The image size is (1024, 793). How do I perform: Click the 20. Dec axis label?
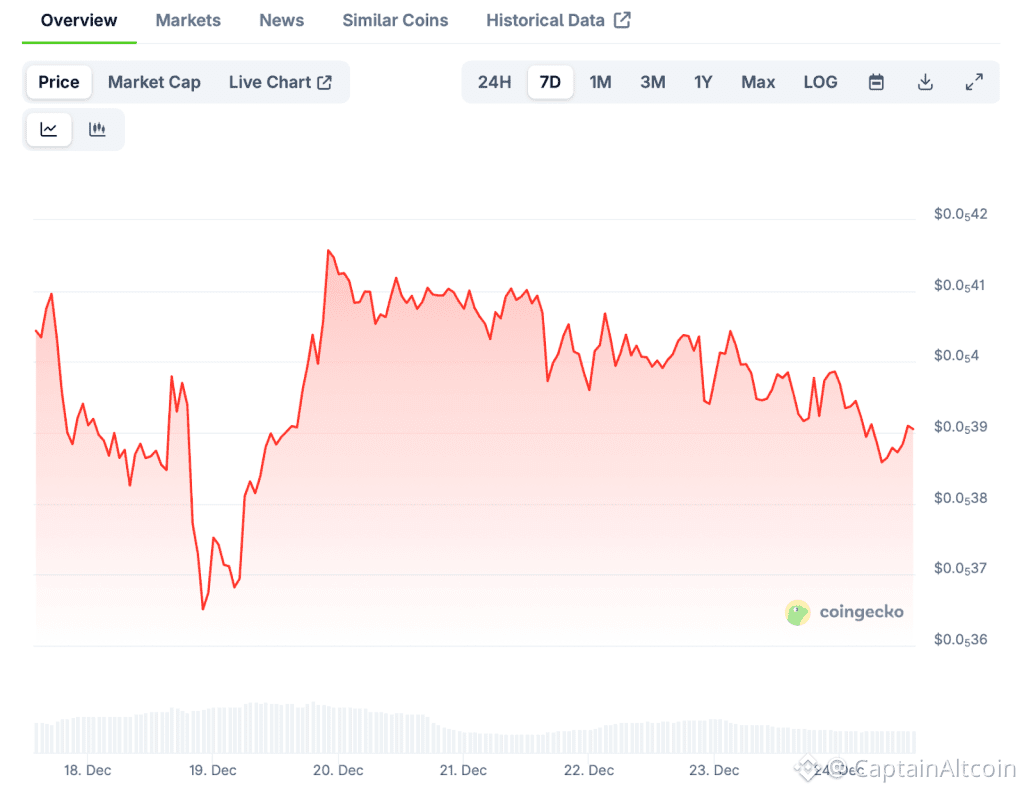coord(338,771)
